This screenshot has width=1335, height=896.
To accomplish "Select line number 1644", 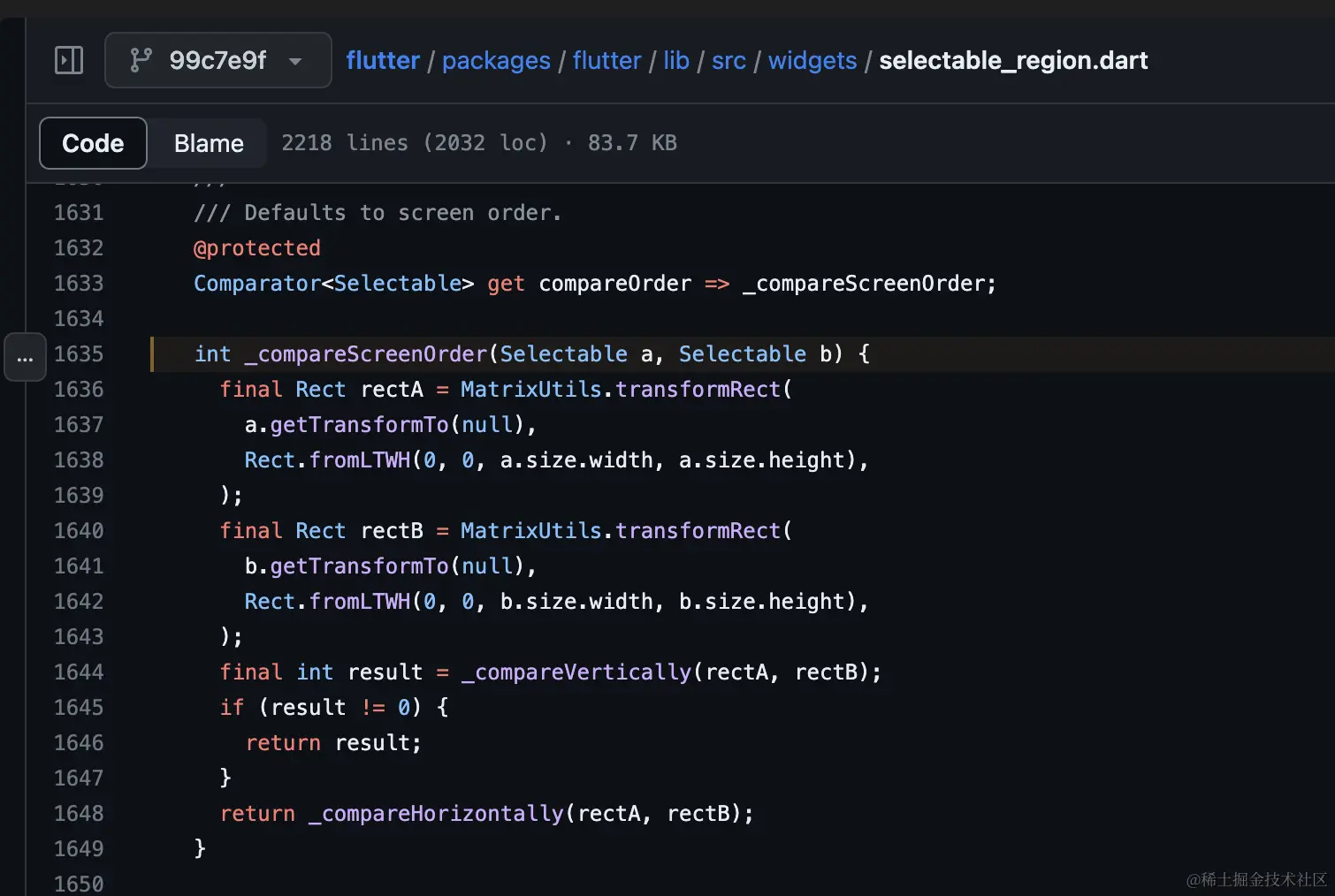I will [x=79, y=672].
